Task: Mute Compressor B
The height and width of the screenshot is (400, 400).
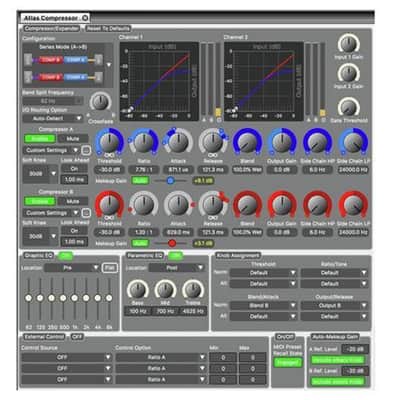Action: pyautogui.click(x=73, y=201)
